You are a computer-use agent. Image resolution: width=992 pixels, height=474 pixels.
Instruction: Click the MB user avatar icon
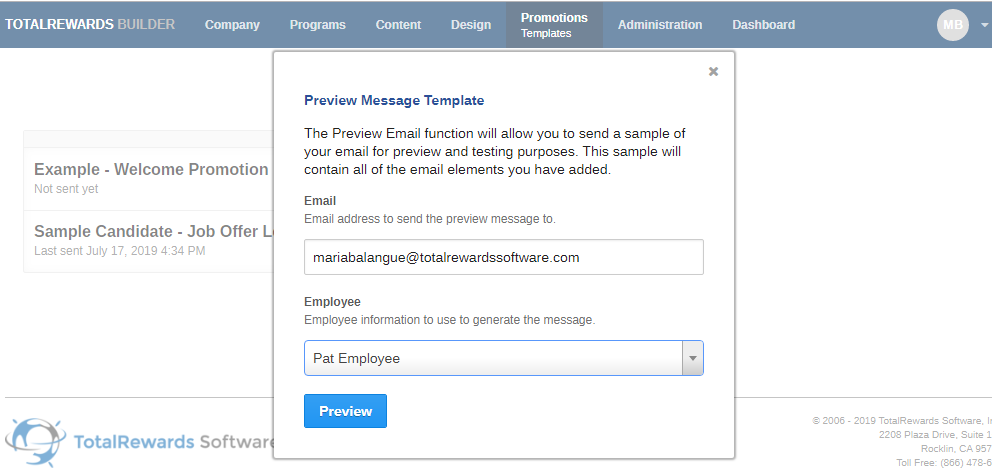tap(952, 25)
